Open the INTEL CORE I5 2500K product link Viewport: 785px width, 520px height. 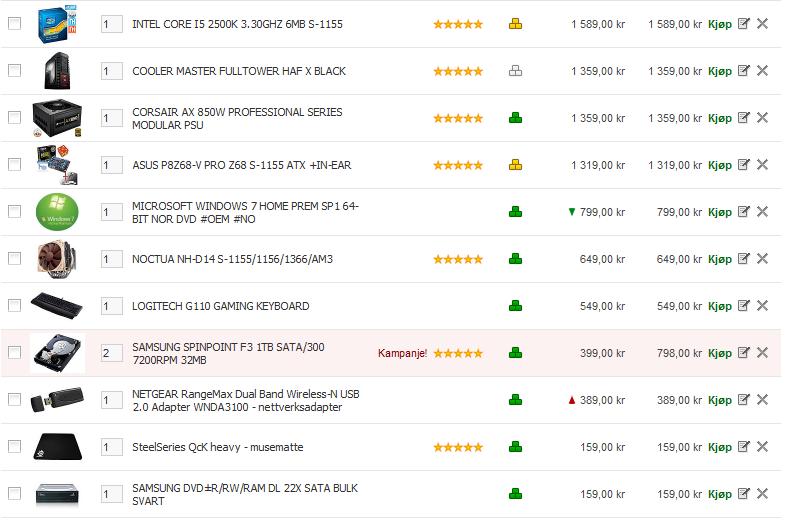point(237,24)
